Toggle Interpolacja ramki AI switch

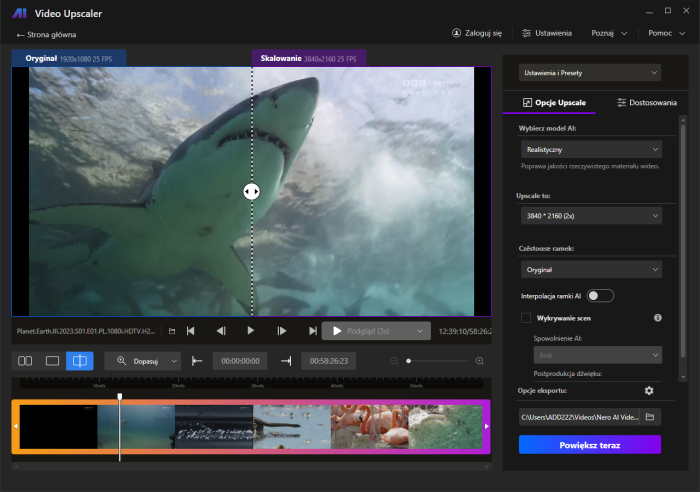(x=600, y=296)
